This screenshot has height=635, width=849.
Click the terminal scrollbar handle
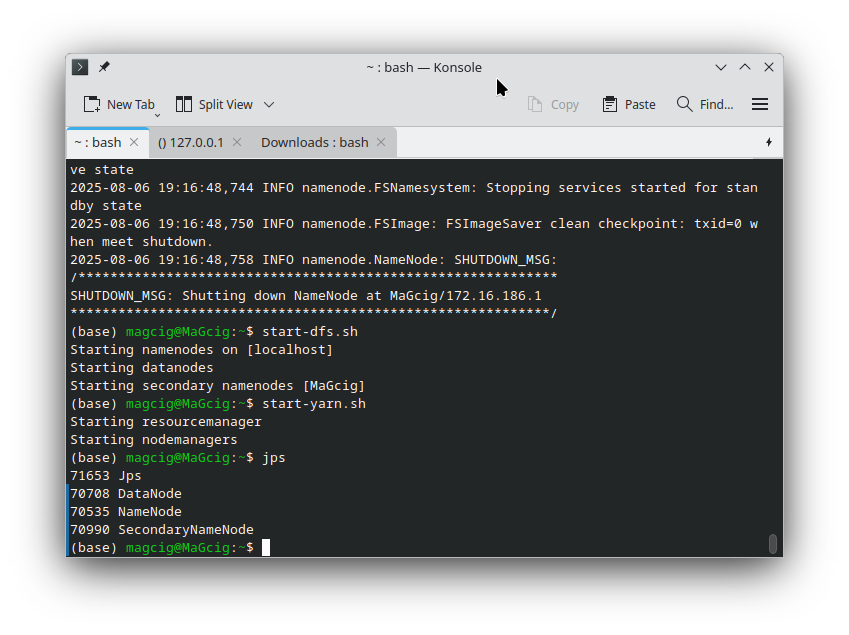pyautogui.click(x=773, y=544)
